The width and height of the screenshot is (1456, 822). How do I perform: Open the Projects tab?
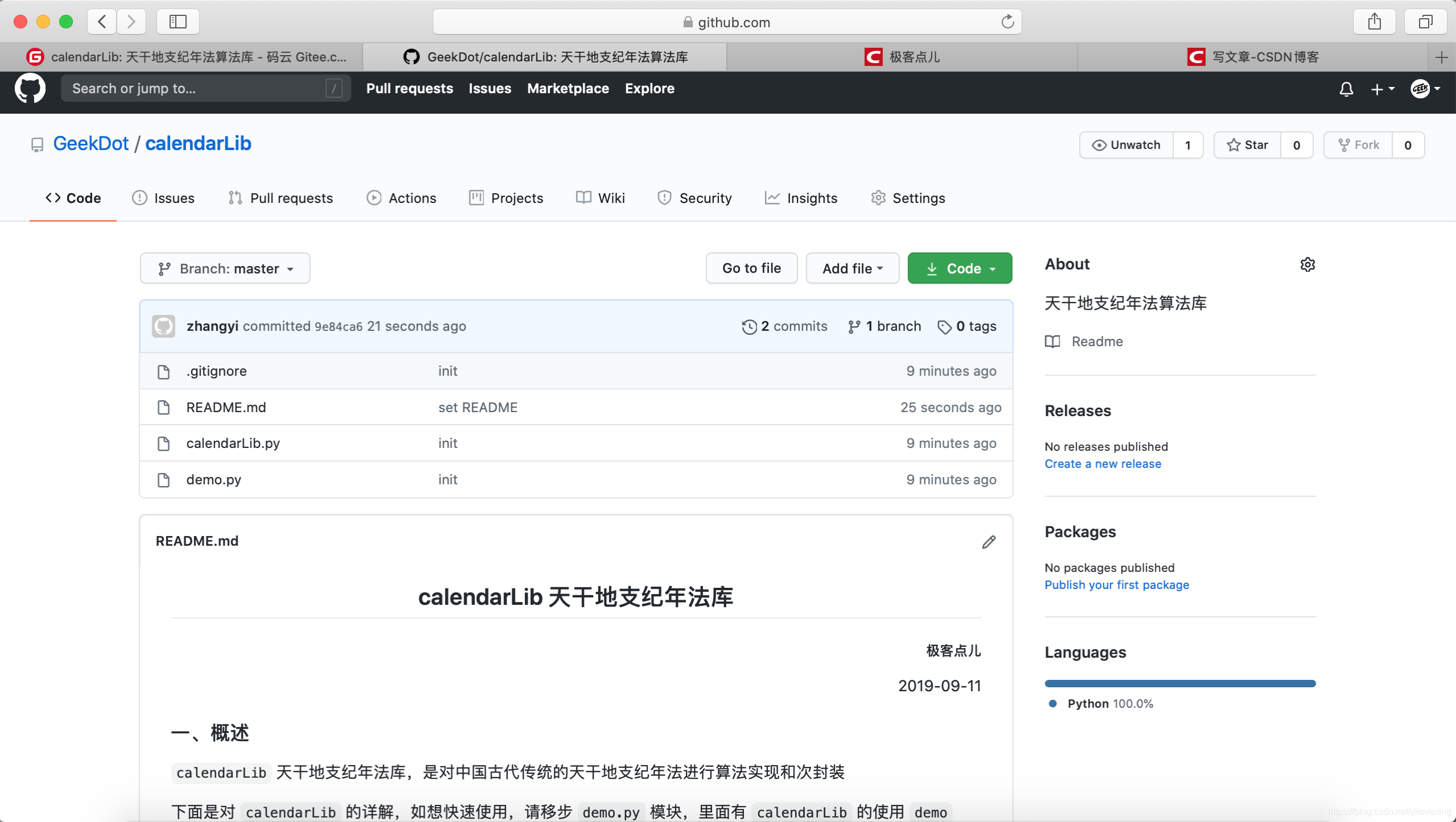pos(506,198)
